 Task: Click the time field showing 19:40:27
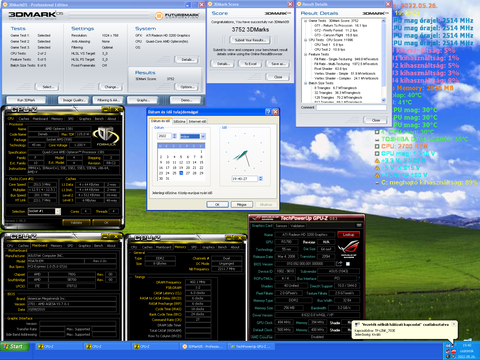[x=245, y=179]
